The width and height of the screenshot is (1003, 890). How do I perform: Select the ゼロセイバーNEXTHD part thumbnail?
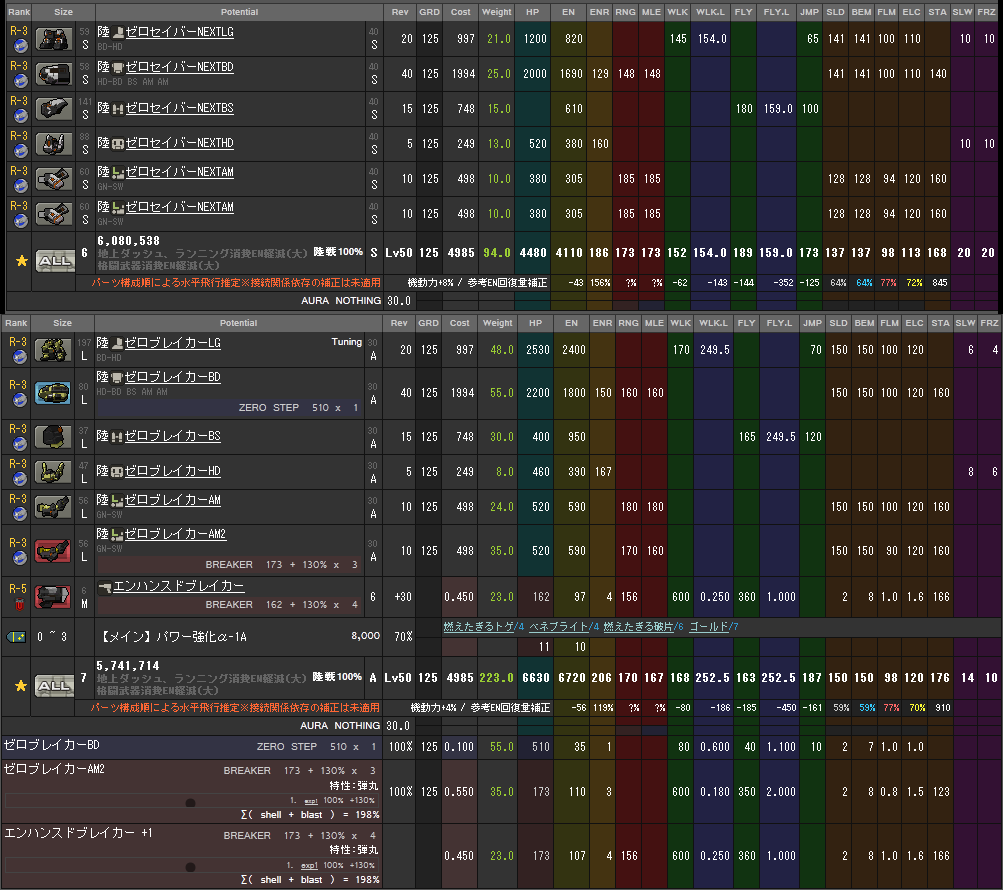[x=54, y=144]
